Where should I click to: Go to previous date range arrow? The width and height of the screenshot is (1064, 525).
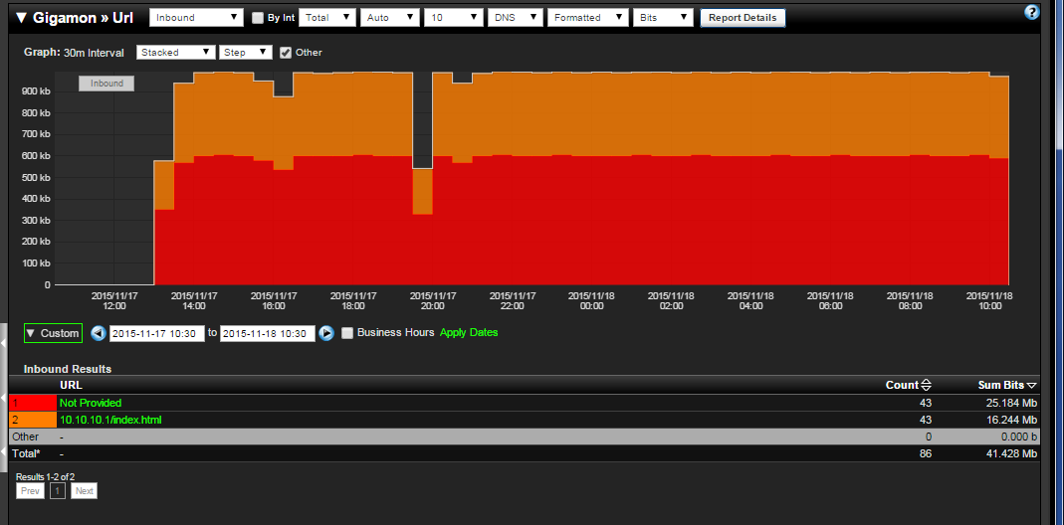tap(98, 333)
